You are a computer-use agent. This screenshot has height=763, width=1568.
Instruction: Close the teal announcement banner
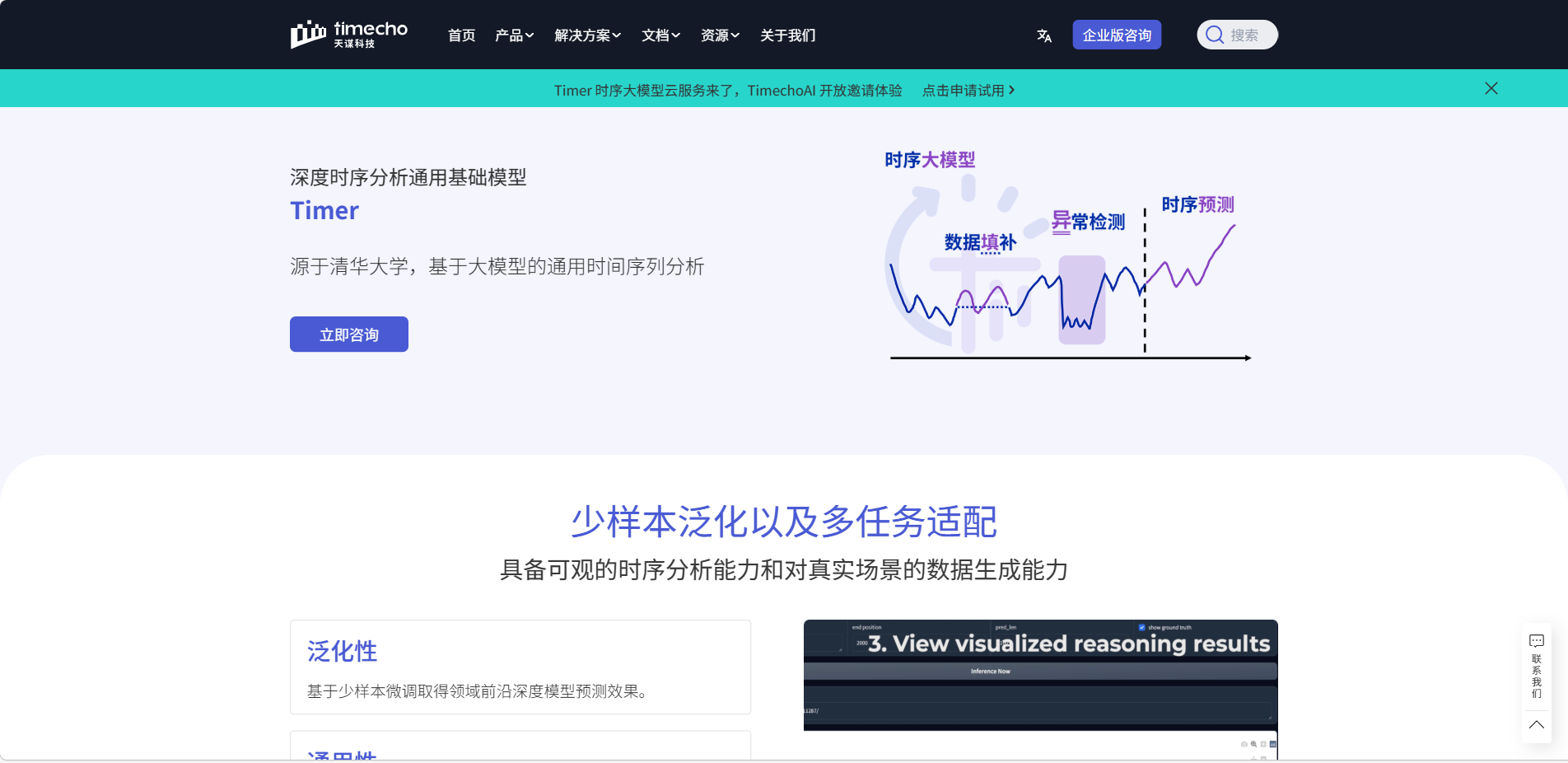click(x=1491, y=88)
